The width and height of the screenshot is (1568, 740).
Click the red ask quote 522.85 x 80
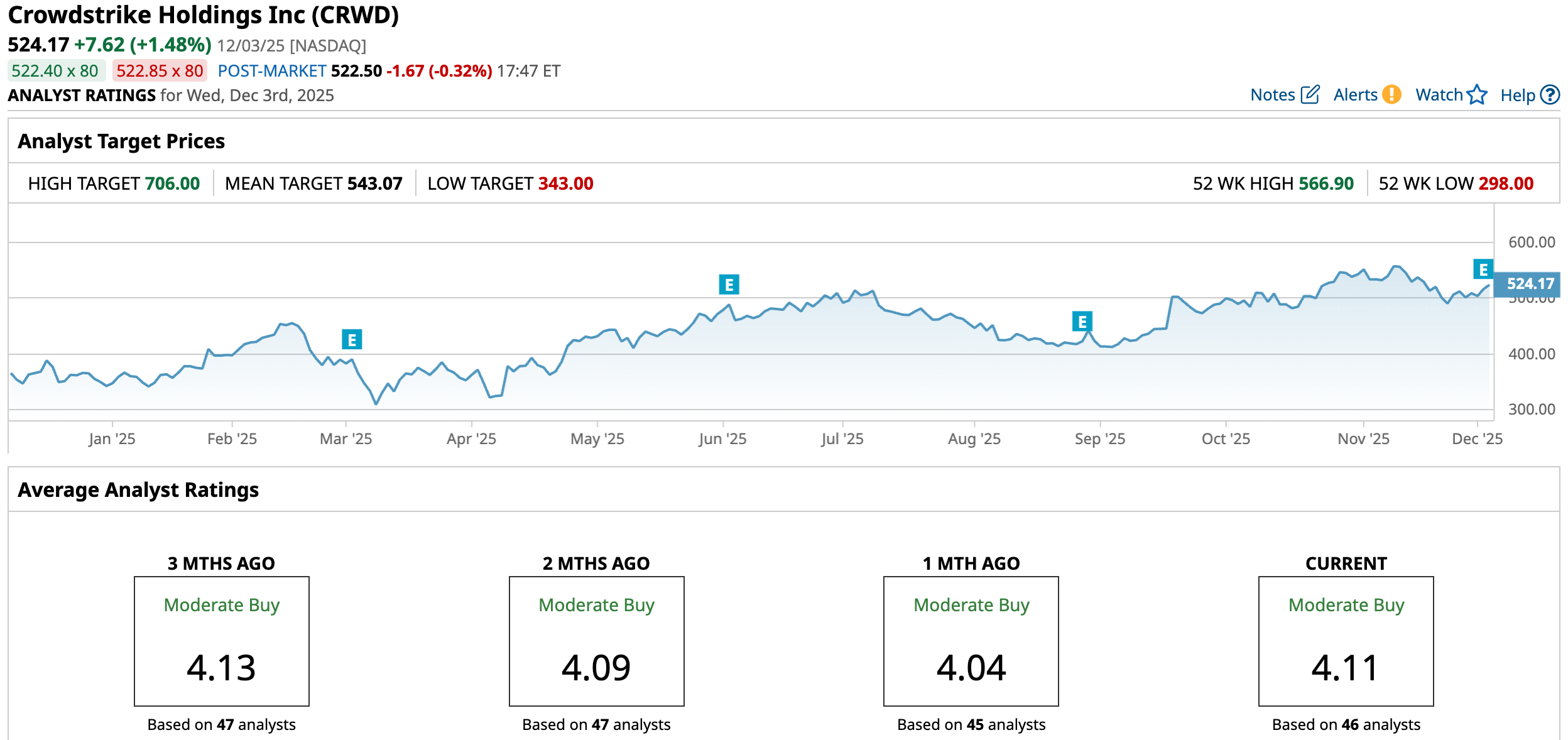point(160,71)
